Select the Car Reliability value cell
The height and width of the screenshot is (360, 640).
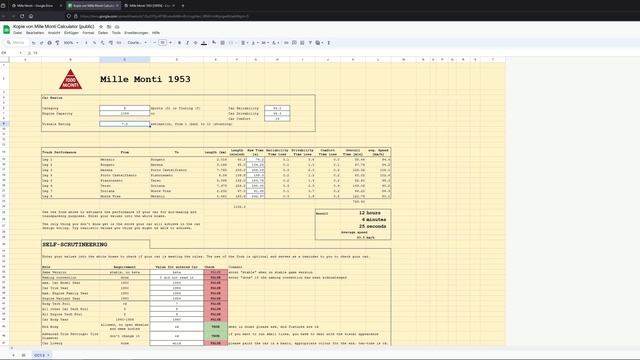tap(277, 108)
